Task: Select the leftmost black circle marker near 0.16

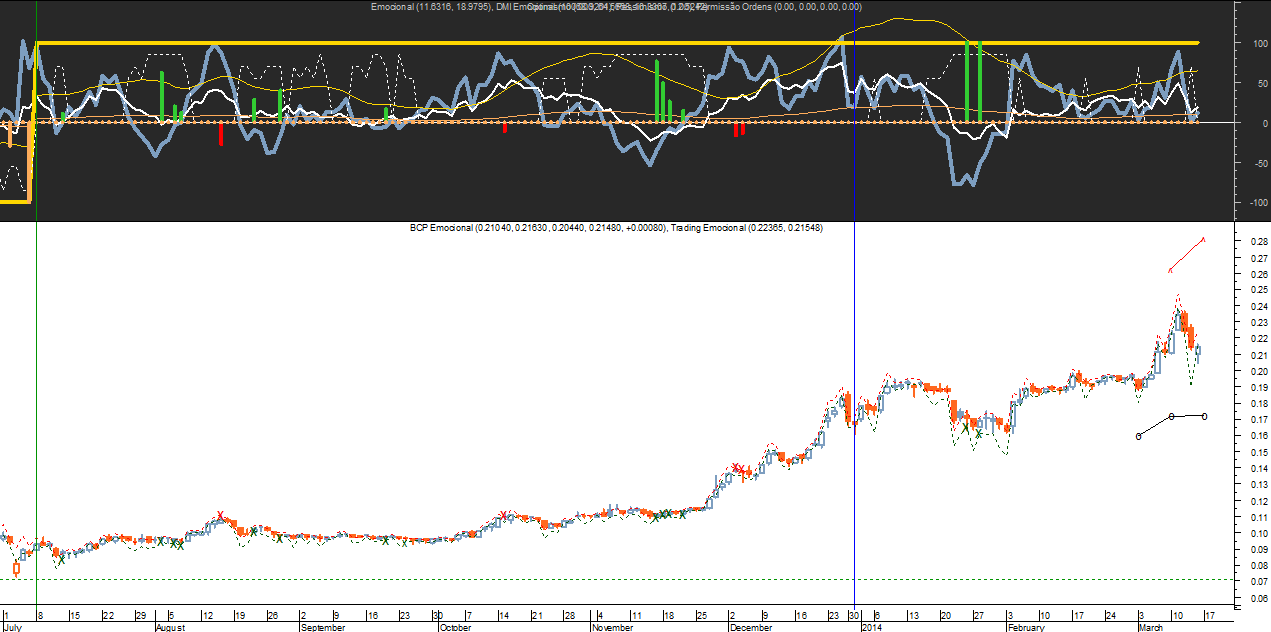Action: [x=1139, y=436]
